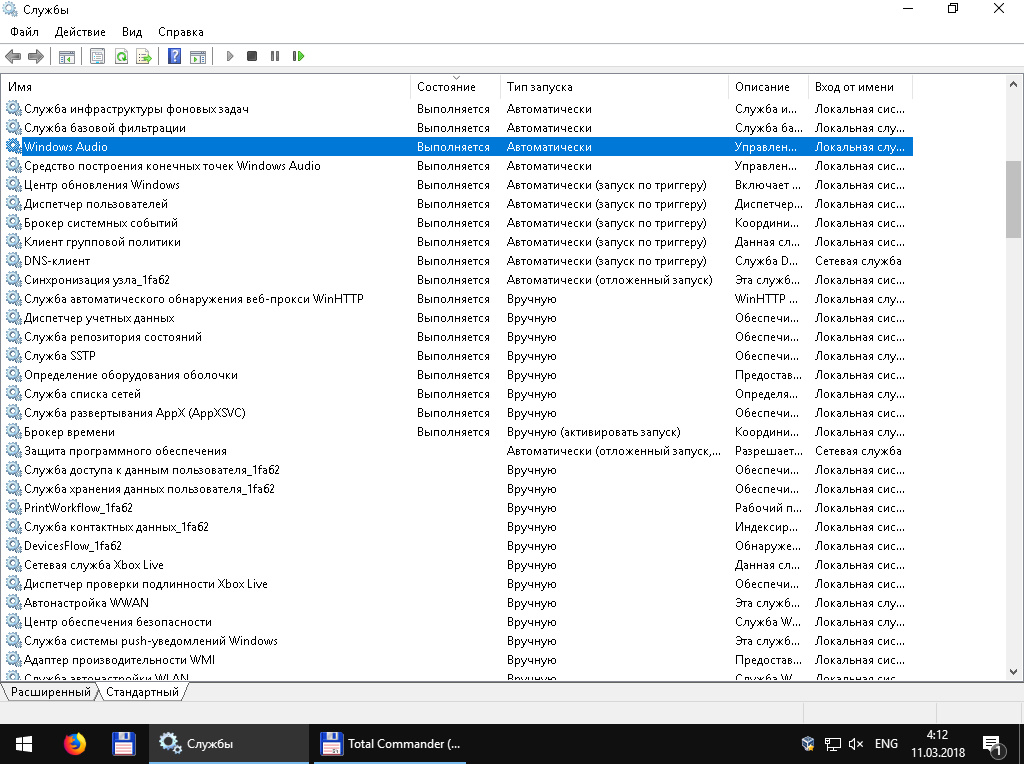
Task: Stop the service with the square icon
Action: [x=252, y=56]
